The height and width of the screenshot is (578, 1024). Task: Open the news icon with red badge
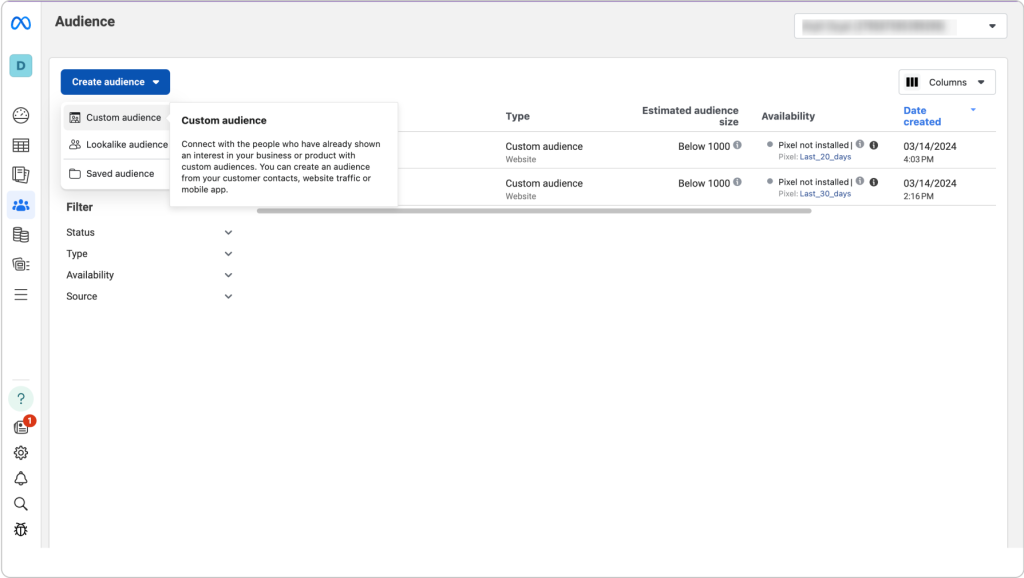[22, 426]
